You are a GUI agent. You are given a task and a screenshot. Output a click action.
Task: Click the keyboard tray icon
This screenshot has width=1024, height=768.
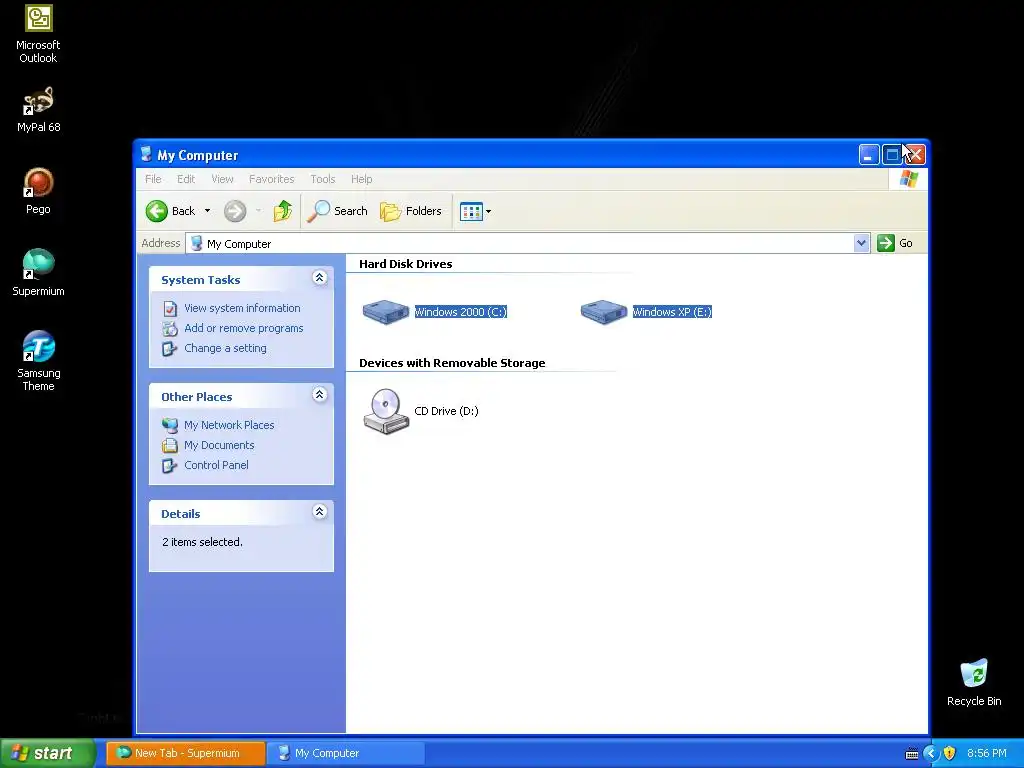coord(912,754)
